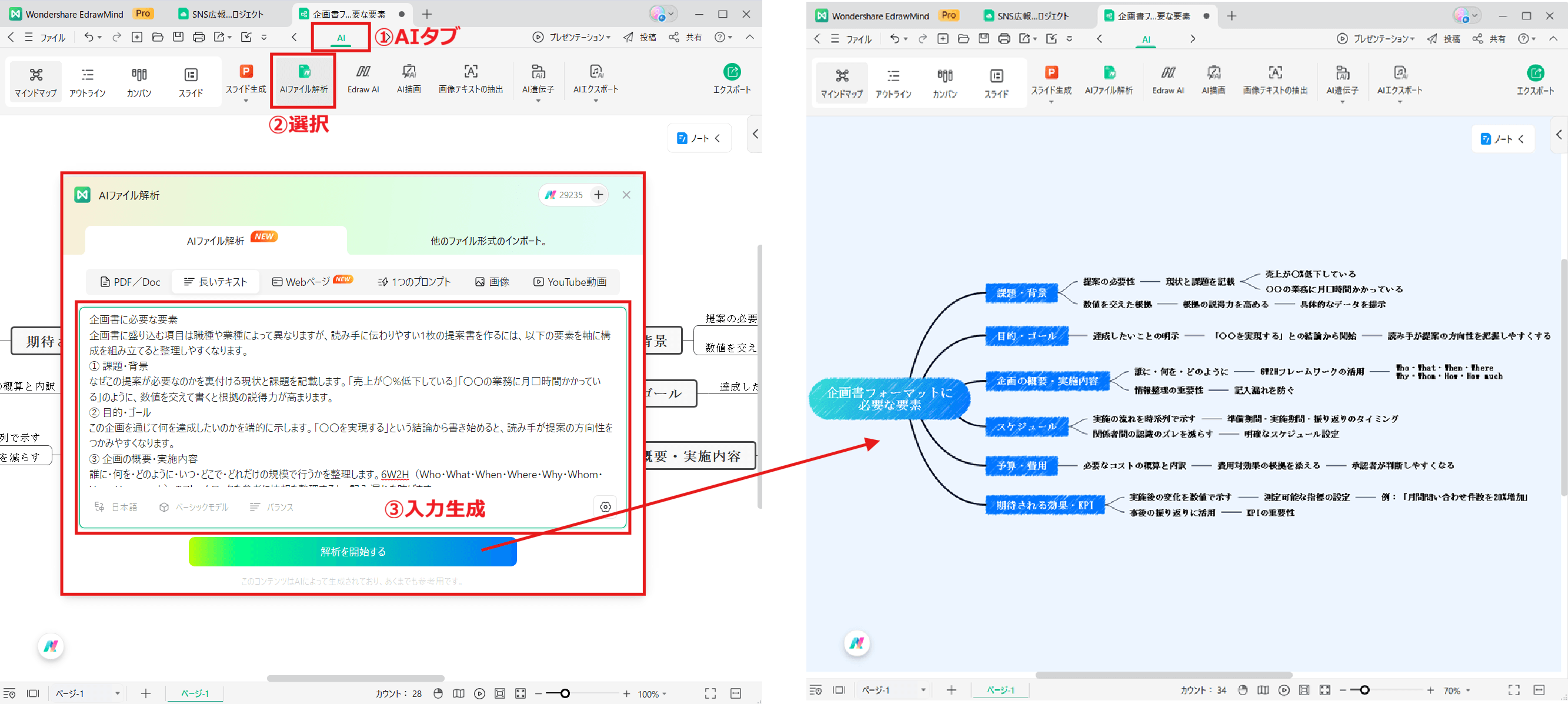Select 課題・背景 node in right window map

pyautogui.click(x=1022, y=293)
